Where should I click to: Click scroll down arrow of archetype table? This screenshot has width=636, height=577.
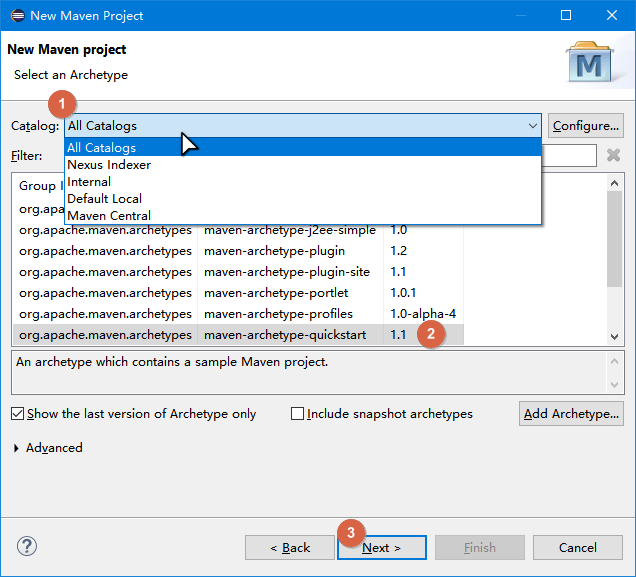[615, 337]
